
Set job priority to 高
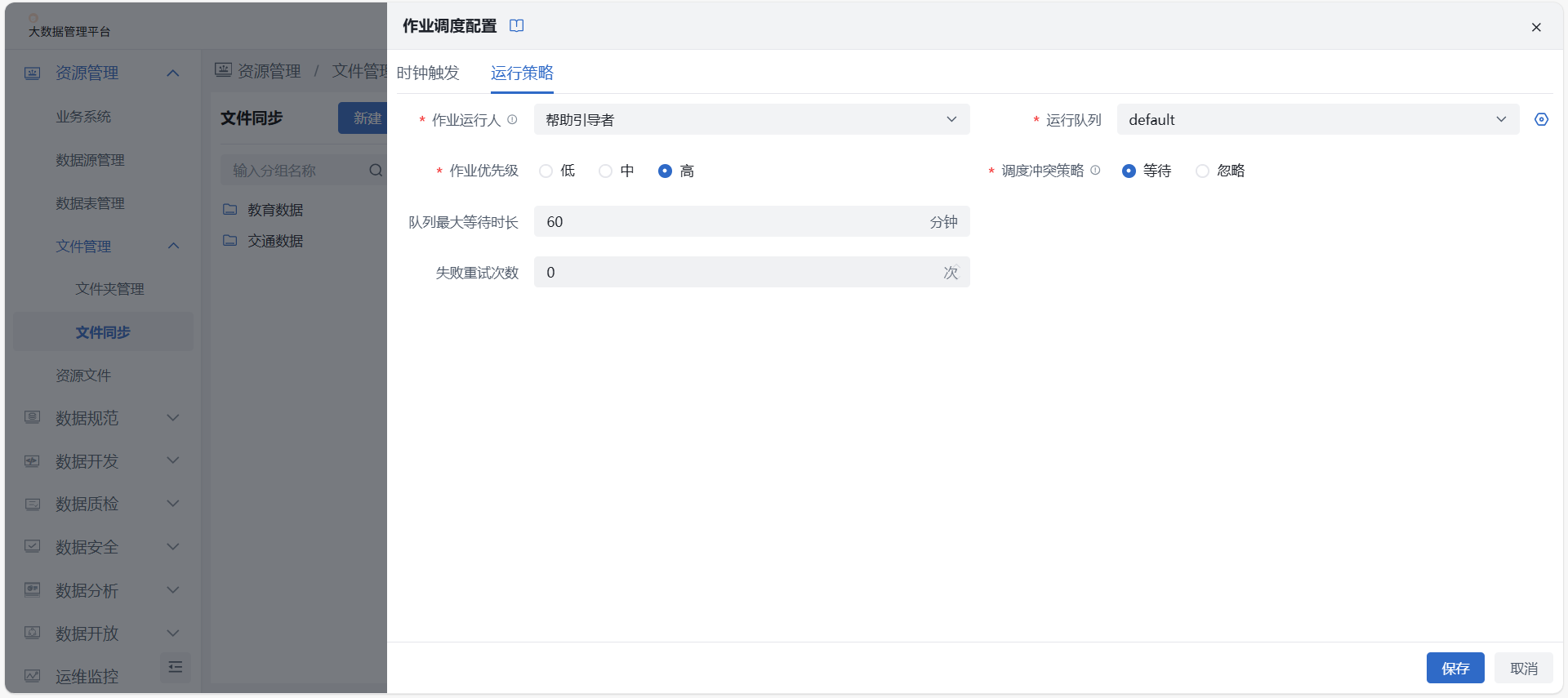click(x=665, y=171)
